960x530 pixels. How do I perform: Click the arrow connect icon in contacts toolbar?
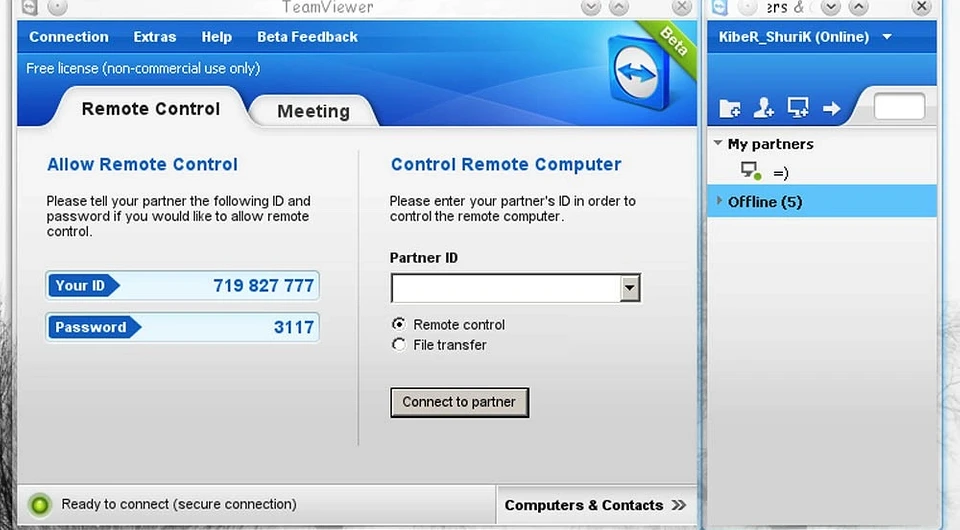pyautogui.click(x=831, y=108)
